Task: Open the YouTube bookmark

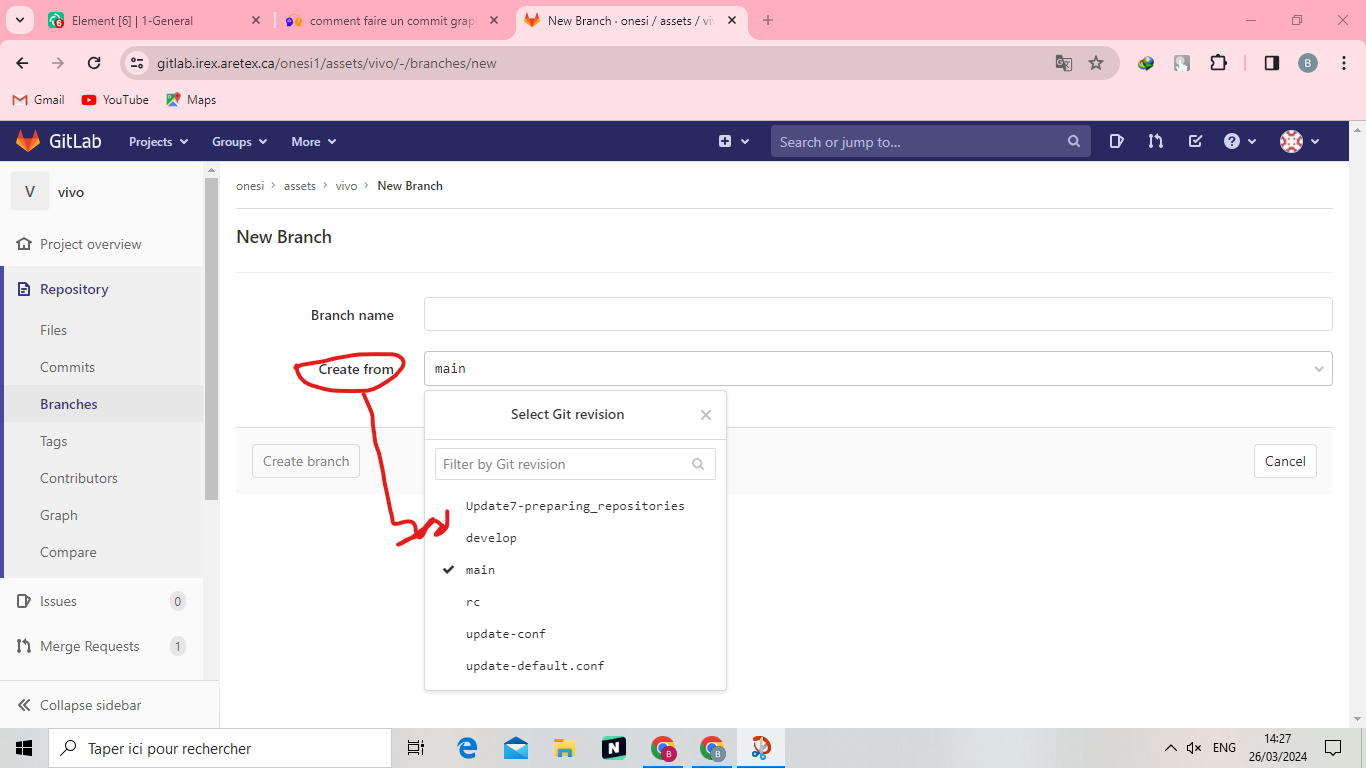Action: [115, 100]
